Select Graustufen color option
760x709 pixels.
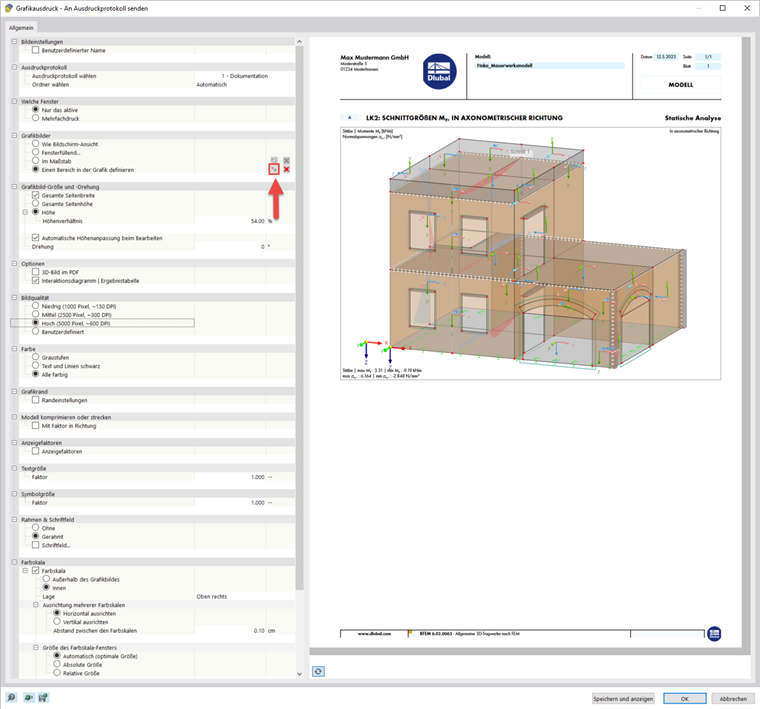click(35, 357)
